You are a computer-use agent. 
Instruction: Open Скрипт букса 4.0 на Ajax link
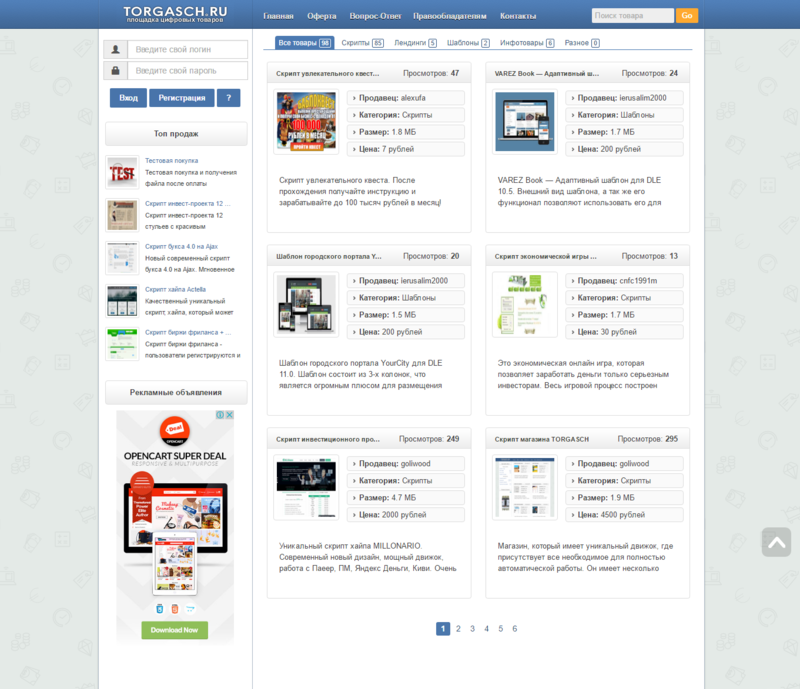pos(181,247)
